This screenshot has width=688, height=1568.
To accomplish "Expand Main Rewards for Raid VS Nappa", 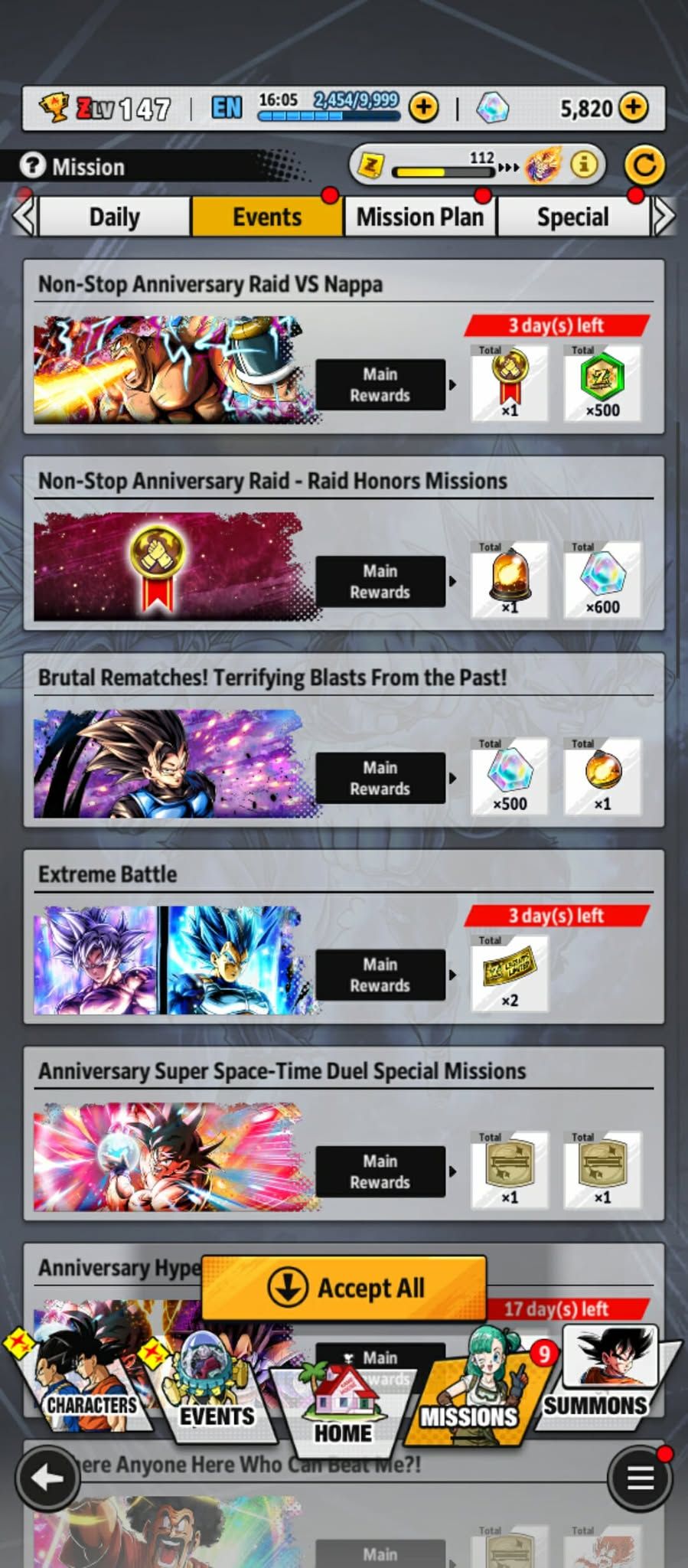I will (380, 384).
